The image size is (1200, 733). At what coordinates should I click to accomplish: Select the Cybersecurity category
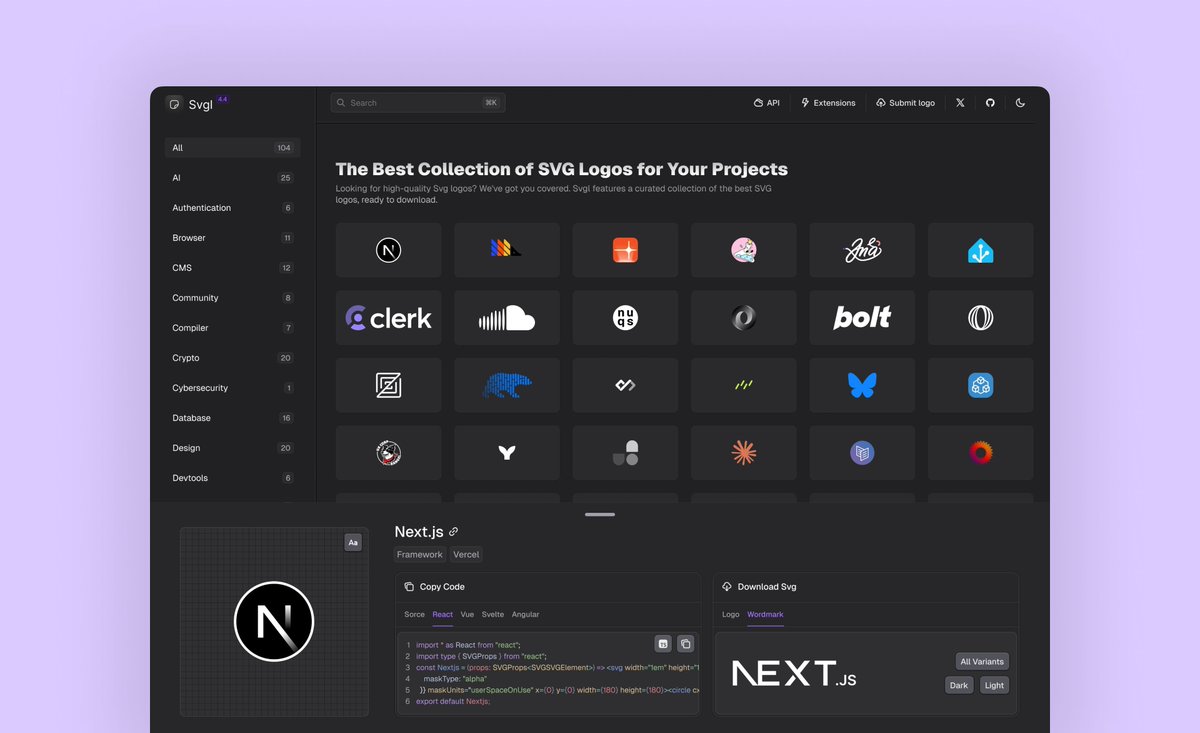[x=232, y=388]
